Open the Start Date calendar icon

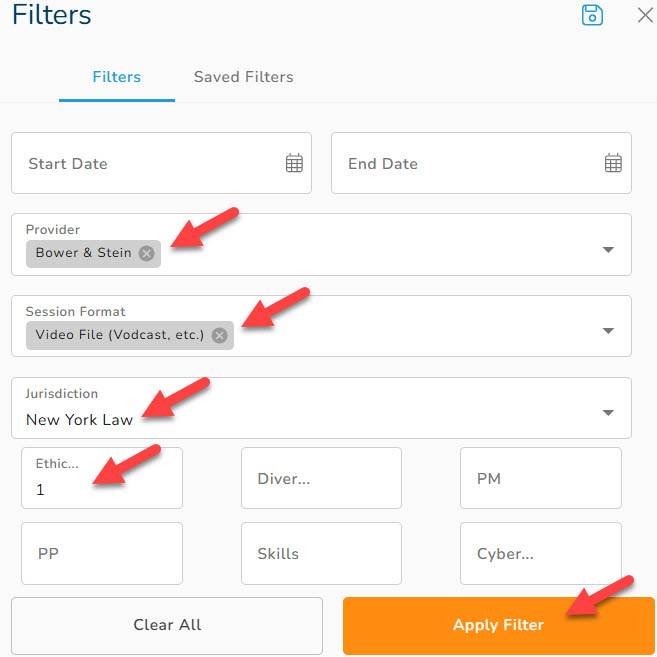[x=294, y=163]
